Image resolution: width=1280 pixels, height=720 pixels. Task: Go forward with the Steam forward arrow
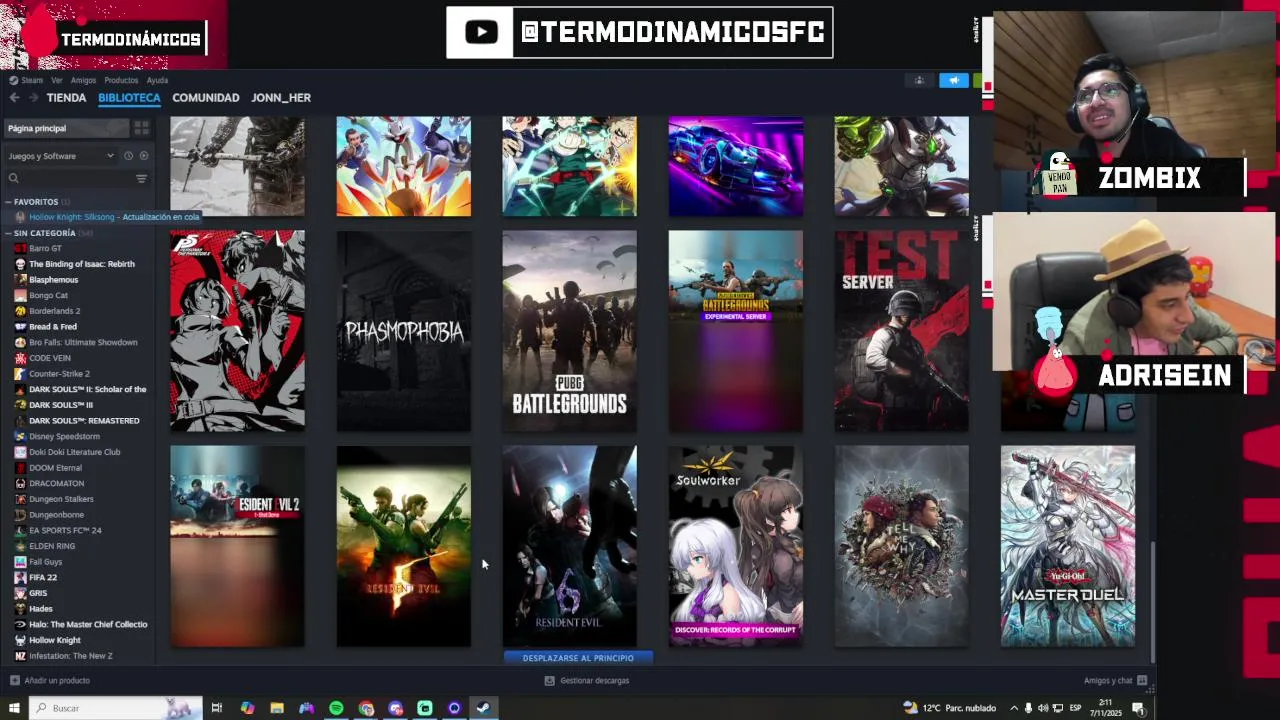pos(33,98)
